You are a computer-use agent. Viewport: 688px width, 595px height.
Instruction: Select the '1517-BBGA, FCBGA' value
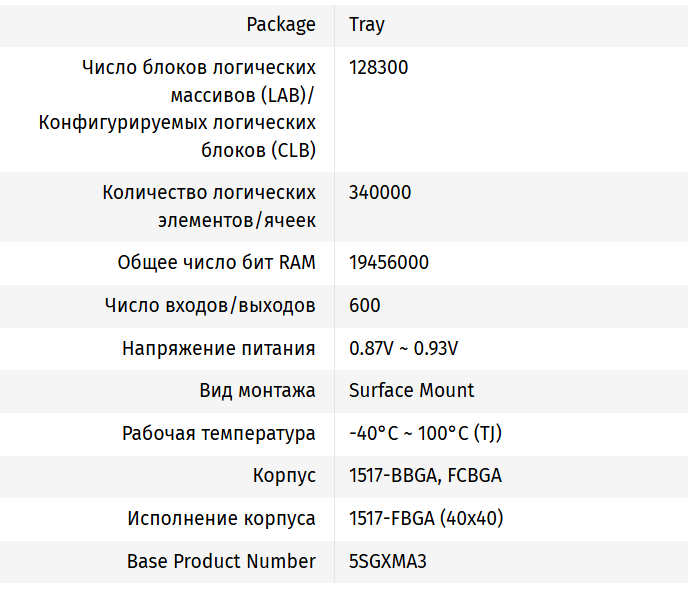(425, 476)
